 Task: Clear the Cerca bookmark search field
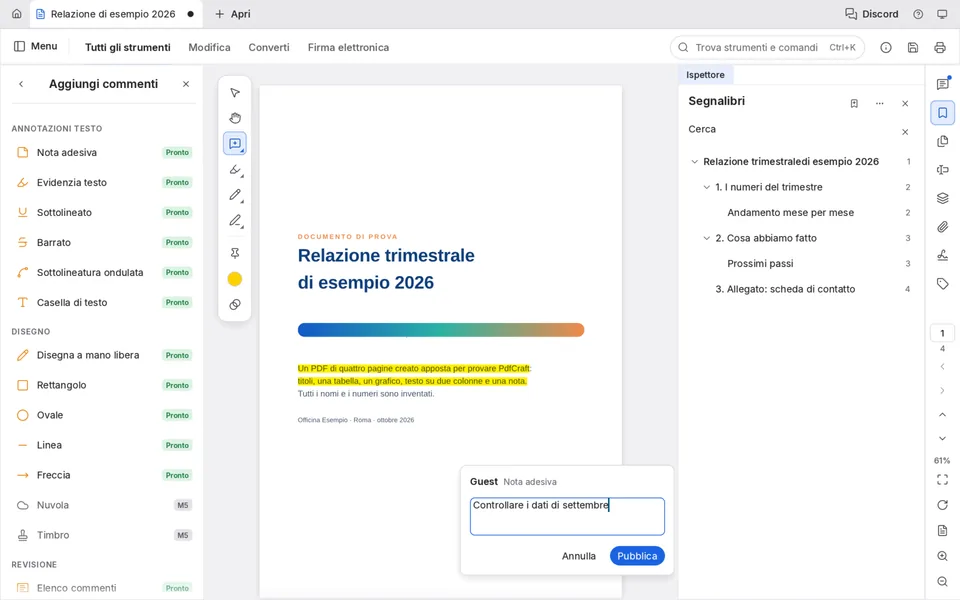click(905, 132)
